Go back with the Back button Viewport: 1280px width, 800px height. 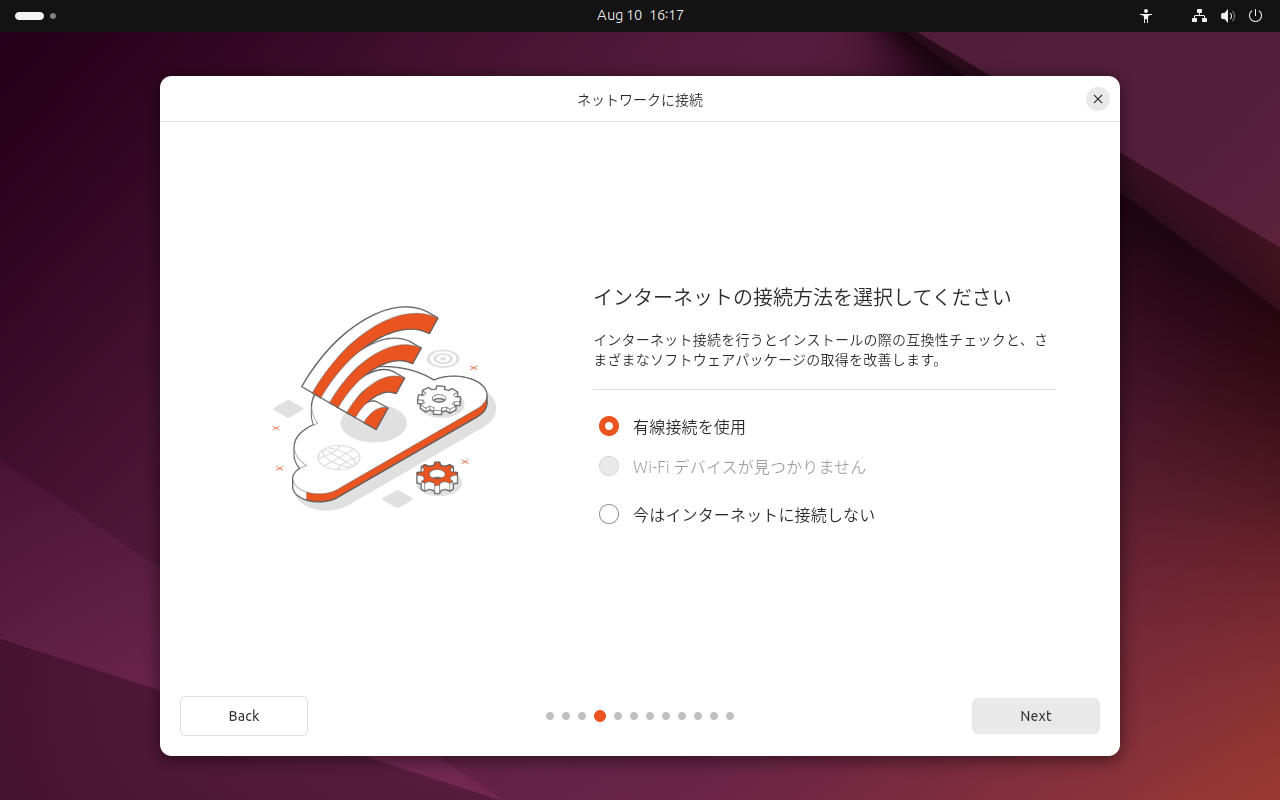coord(244,716)
